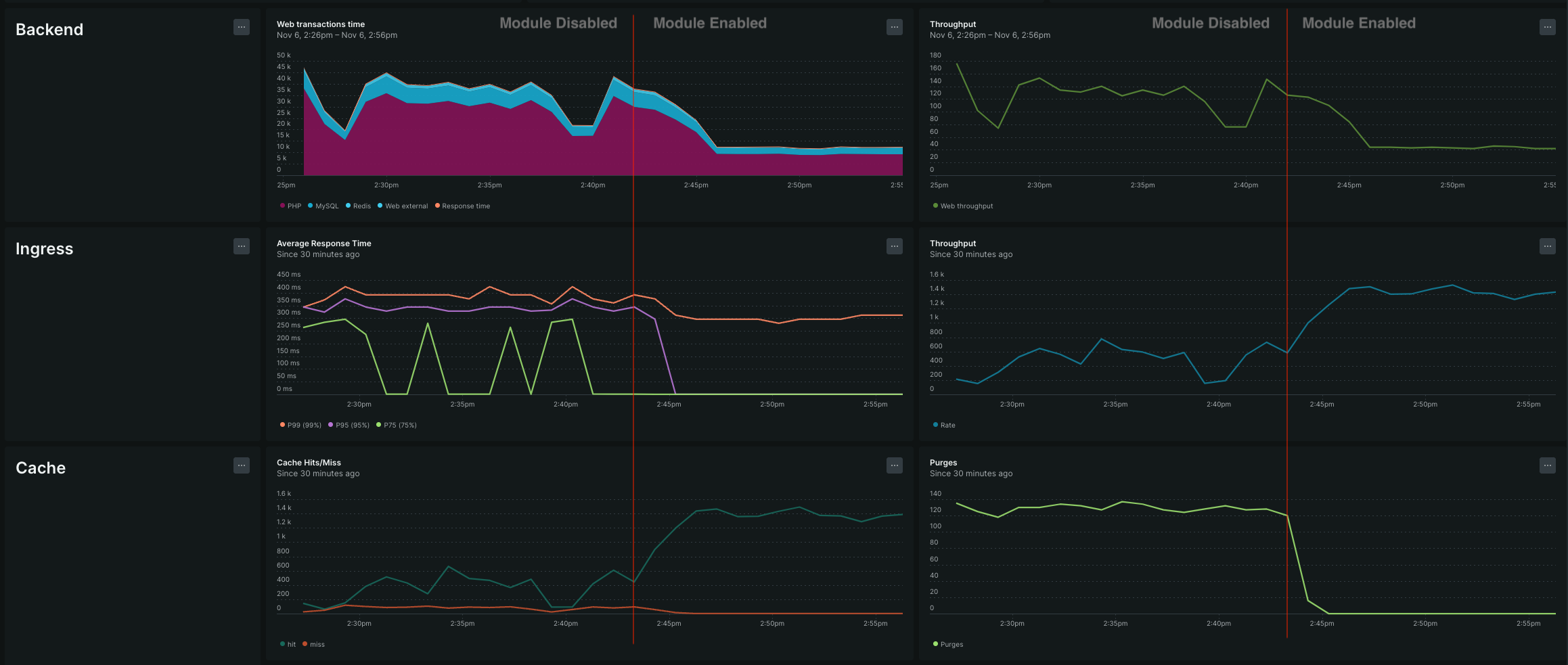1568x665 pixels.
Task: Toggle the Web throughput legend entry
Action: [x=963, y=206]
